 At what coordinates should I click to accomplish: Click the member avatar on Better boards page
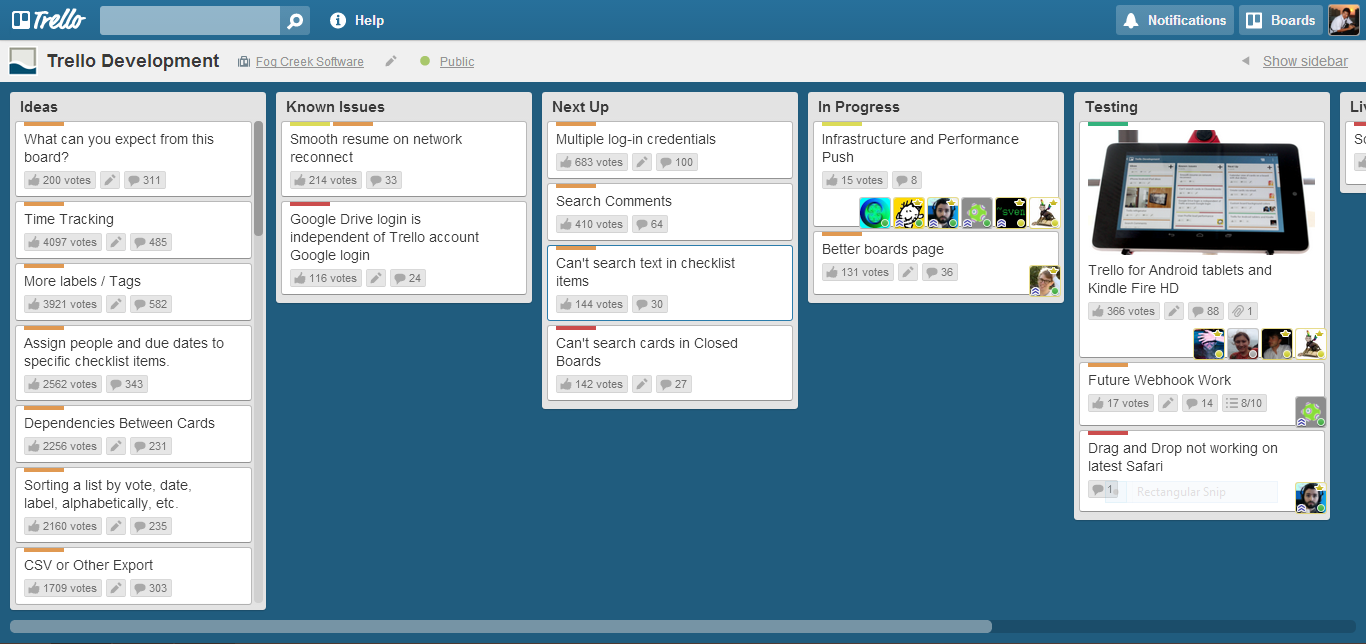click(x=1044, y=281)
